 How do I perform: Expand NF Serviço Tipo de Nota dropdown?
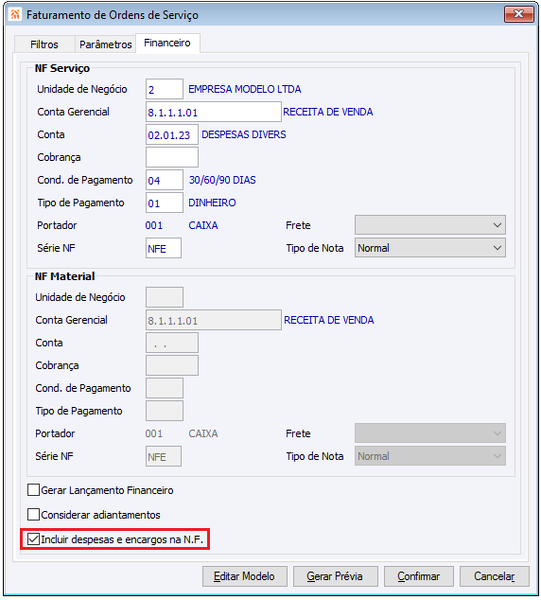click(x=430, y=248)
